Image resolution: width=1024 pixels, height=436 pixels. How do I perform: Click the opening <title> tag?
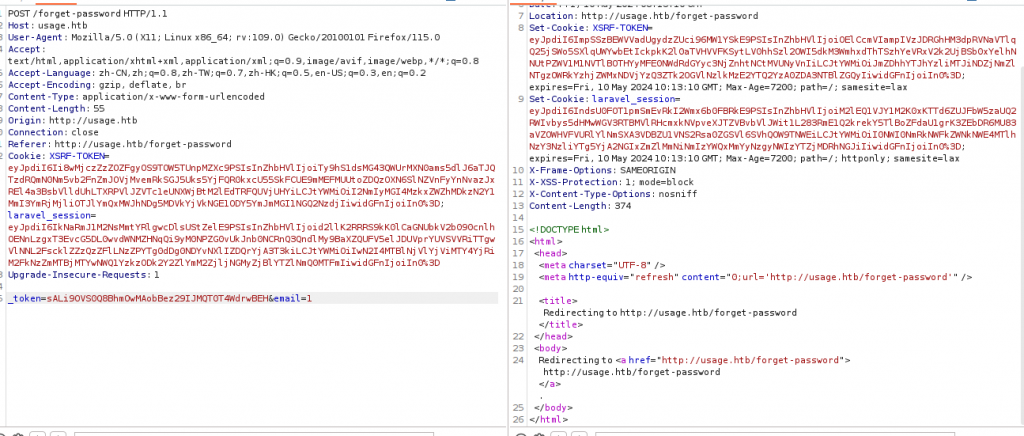(x=557, y=301)
